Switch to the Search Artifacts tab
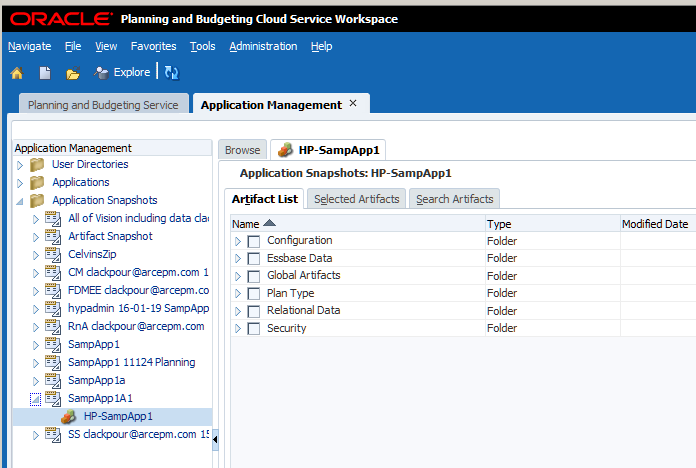Viewport: 696px width, 468px height. [x=454, y=199]
